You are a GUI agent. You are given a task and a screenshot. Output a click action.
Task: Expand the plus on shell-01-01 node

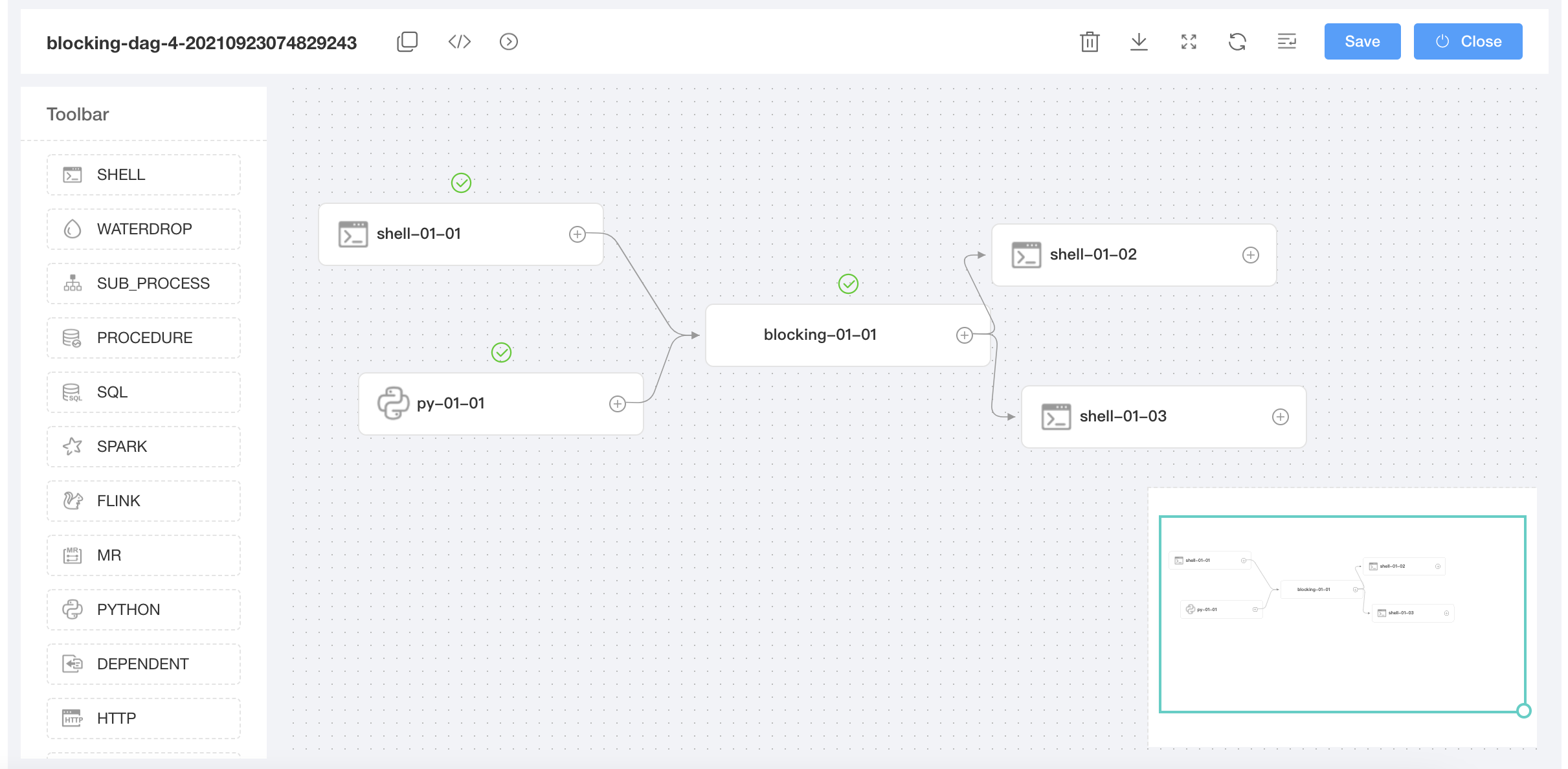coord(577,234)
